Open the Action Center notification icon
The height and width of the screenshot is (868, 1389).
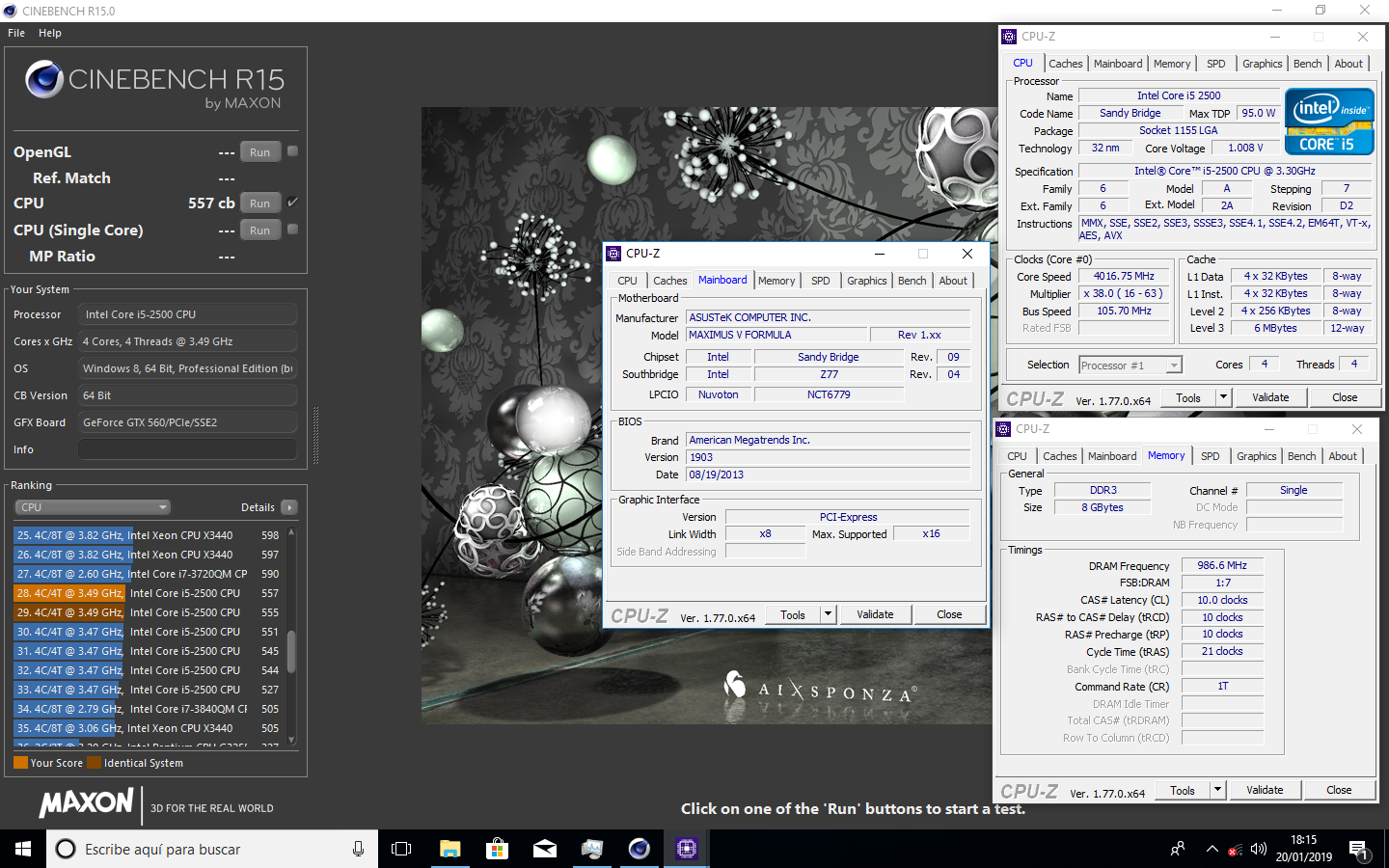(x=1358, y=850)
